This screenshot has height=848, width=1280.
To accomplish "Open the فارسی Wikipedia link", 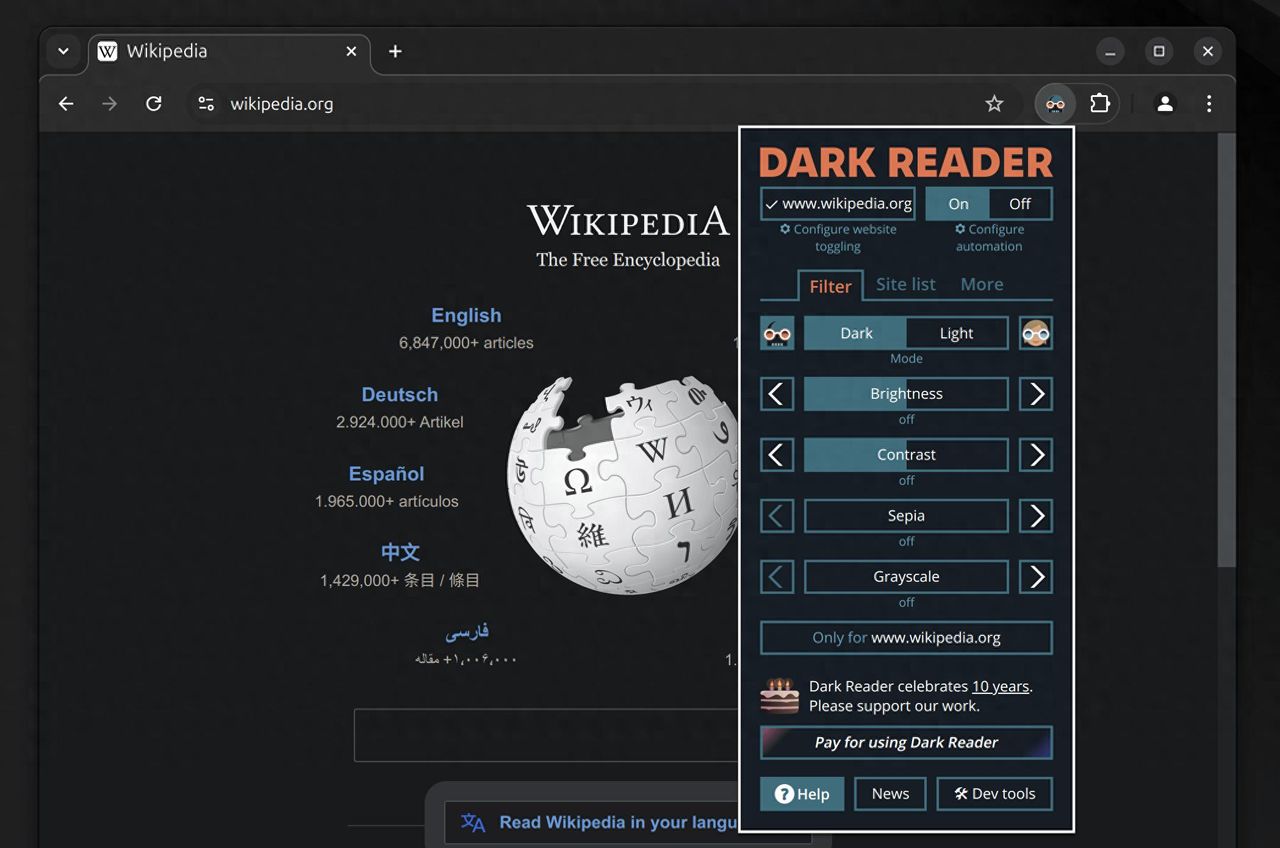I will tap(467, 632).
